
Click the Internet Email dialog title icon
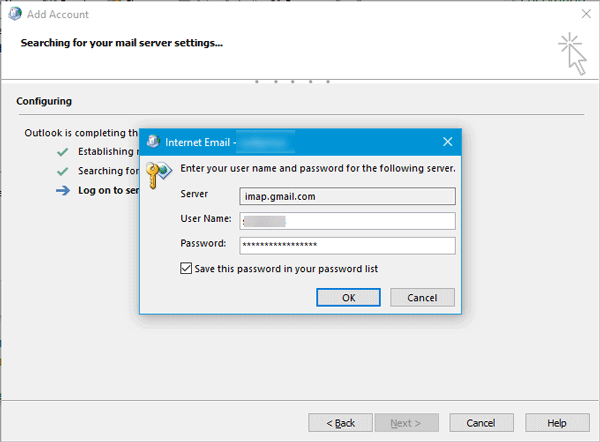click(x=151, y=141)
